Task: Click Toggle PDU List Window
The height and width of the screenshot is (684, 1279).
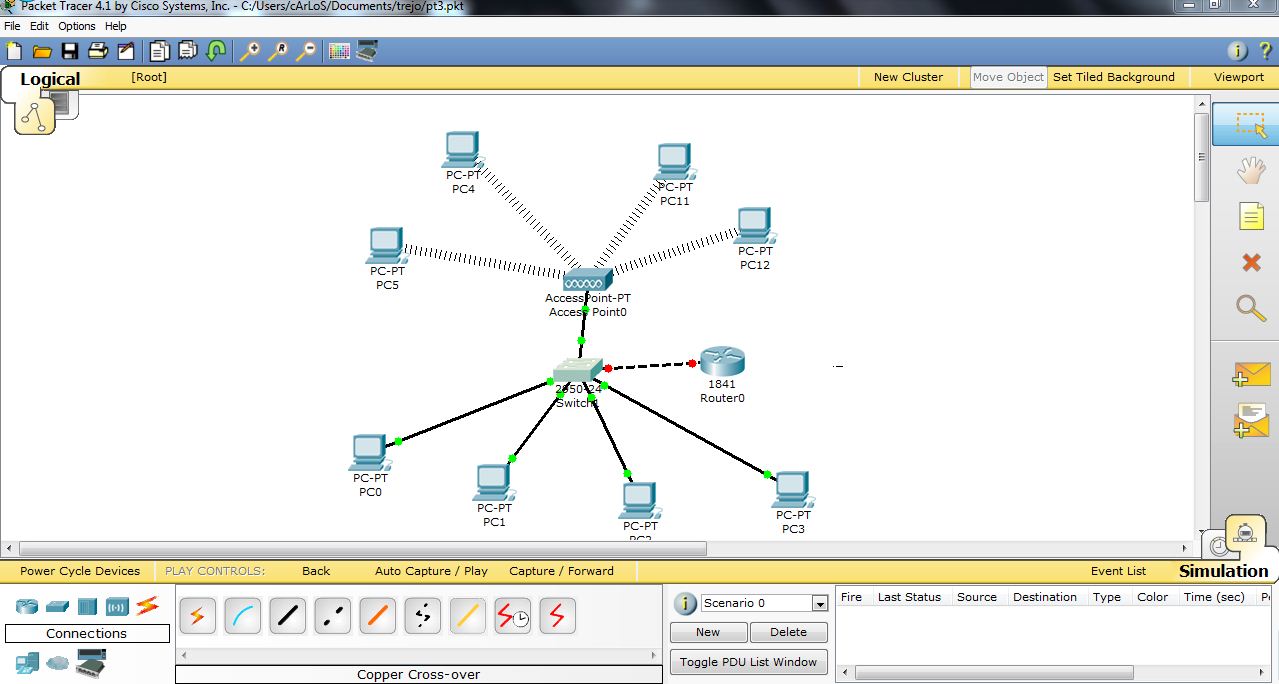Action: (748, 661)
